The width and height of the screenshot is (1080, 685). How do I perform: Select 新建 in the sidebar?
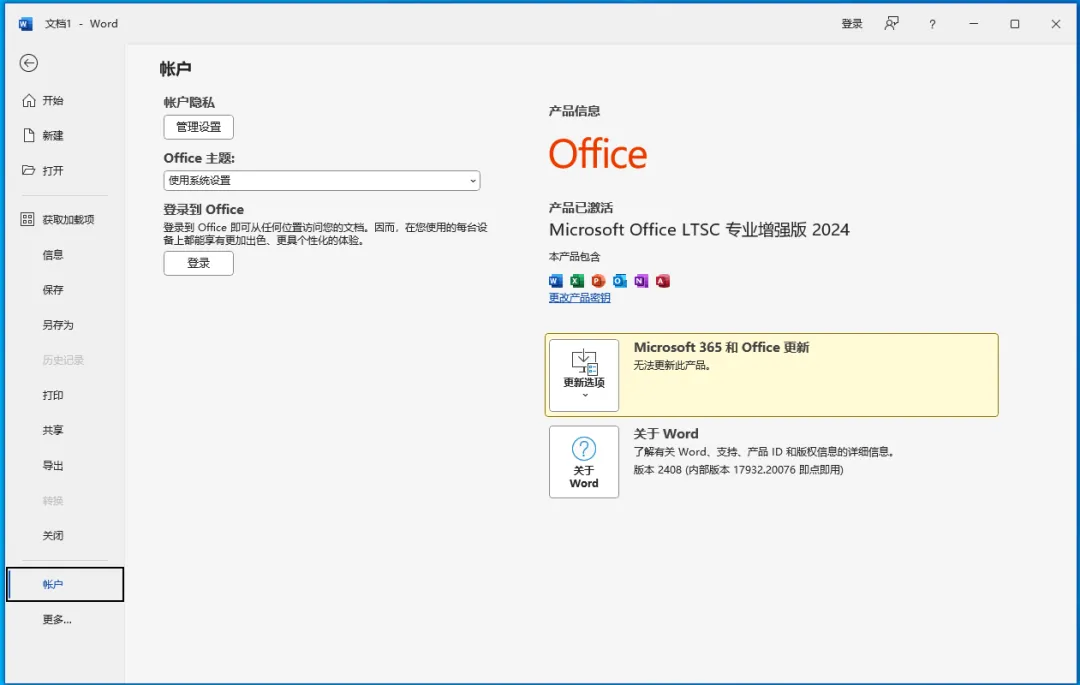point(53,136)
